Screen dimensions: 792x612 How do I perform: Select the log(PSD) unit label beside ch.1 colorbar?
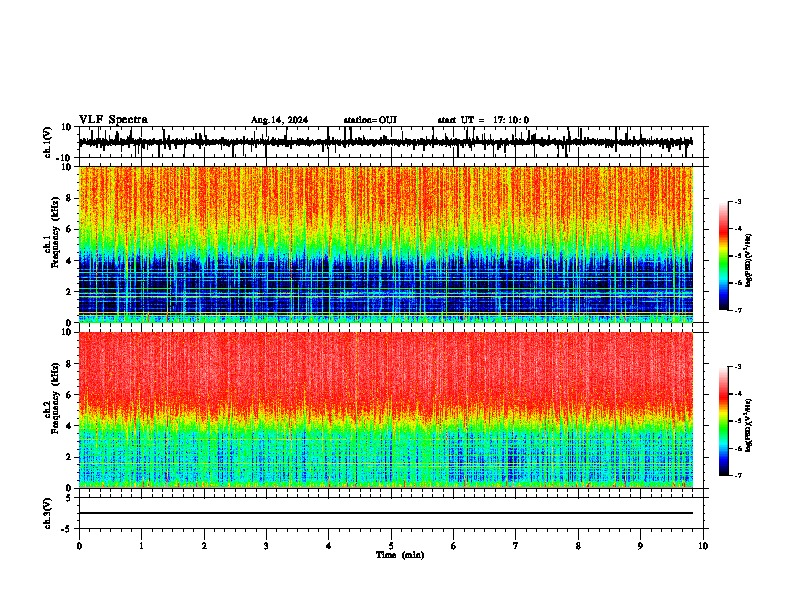click(748, 261)
